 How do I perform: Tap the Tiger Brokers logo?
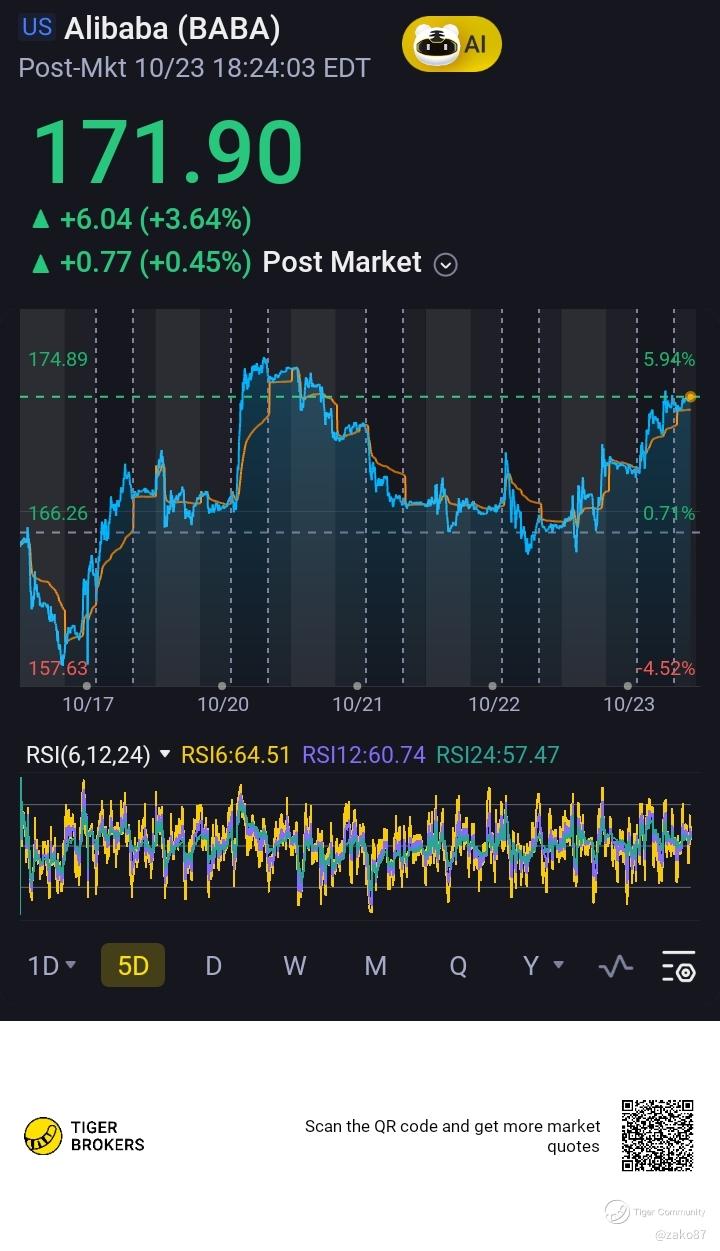tap(85, 1136)
